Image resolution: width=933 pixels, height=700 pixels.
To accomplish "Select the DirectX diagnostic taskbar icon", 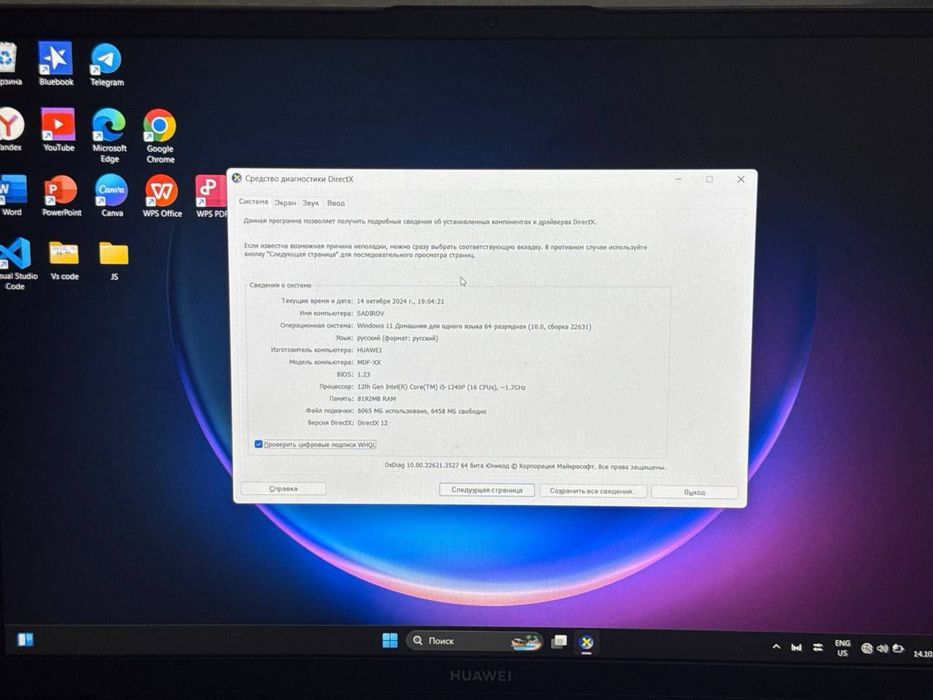I will pos(587,642).
